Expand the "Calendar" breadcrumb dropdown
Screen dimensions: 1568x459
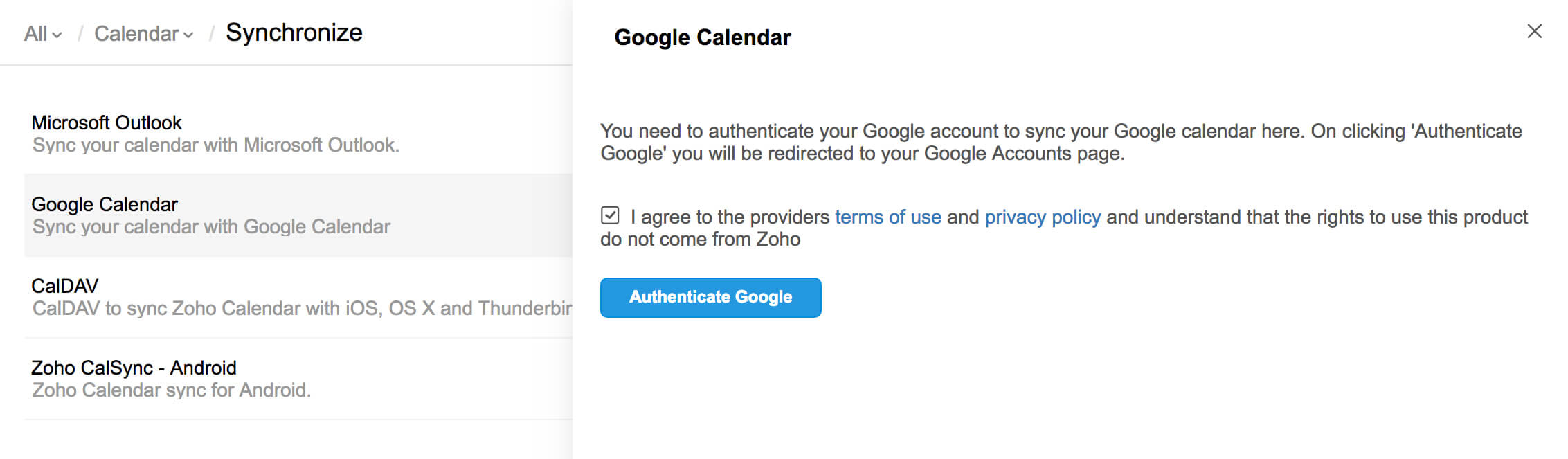136,33
